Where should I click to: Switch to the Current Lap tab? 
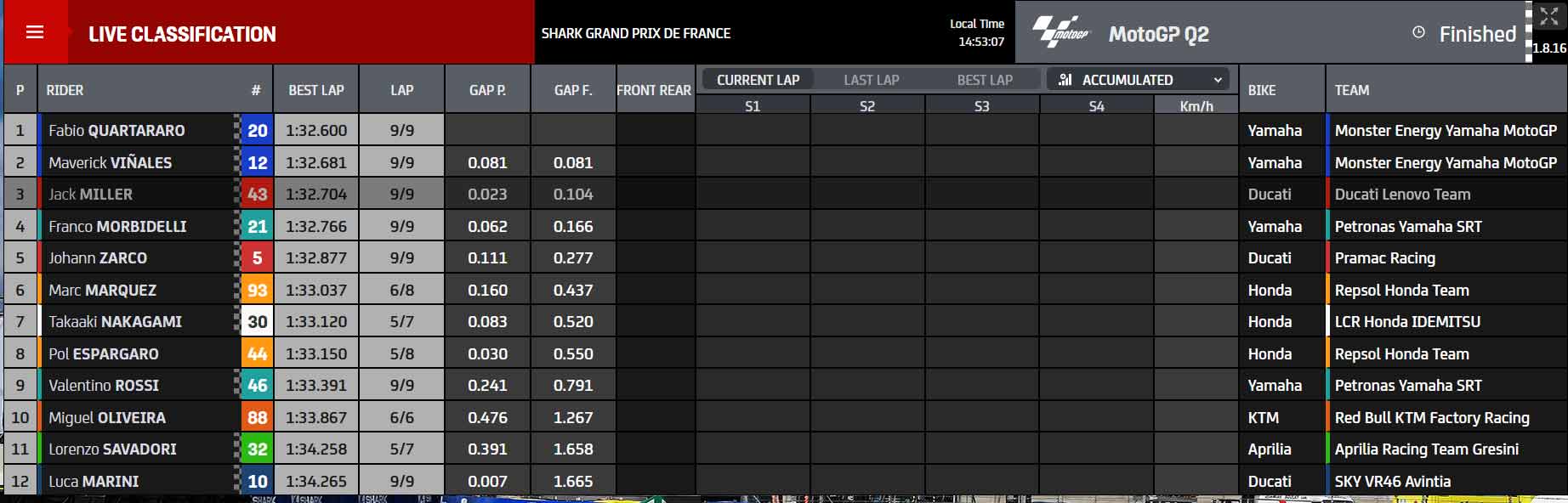(x=758, y=80)
